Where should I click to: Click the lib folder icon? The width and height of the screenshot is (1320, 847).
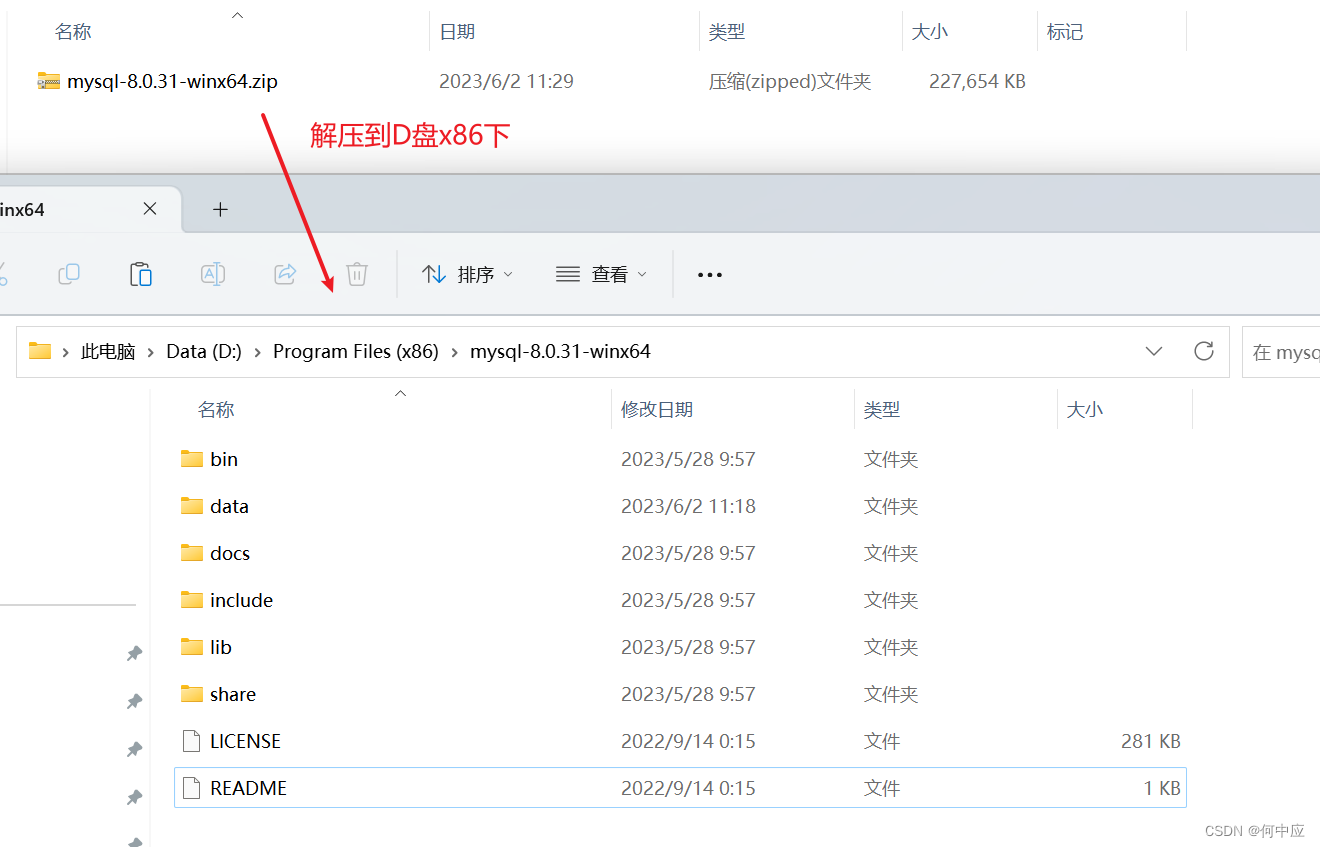tap(192, 646)
